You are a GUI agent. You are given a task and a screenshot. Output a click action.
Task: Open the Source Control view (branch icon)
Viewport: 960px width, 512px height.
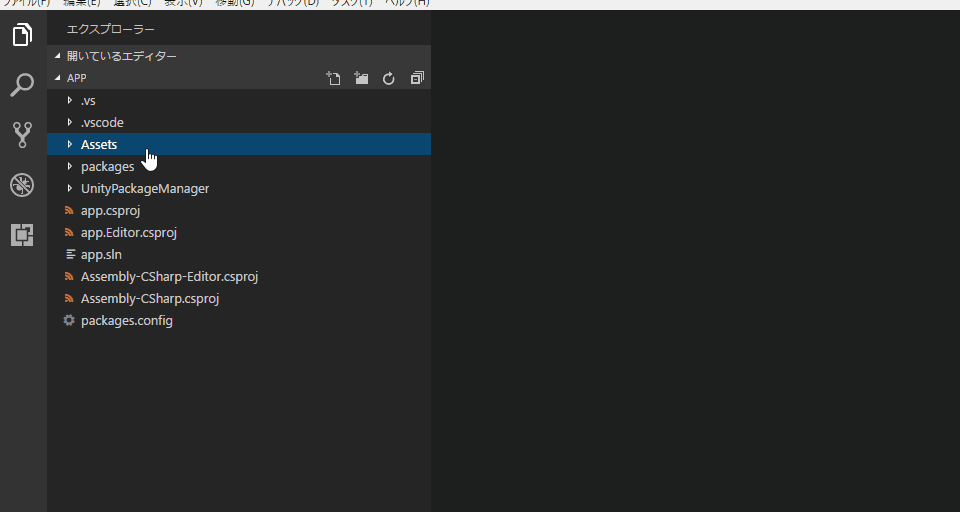(23, 135)
